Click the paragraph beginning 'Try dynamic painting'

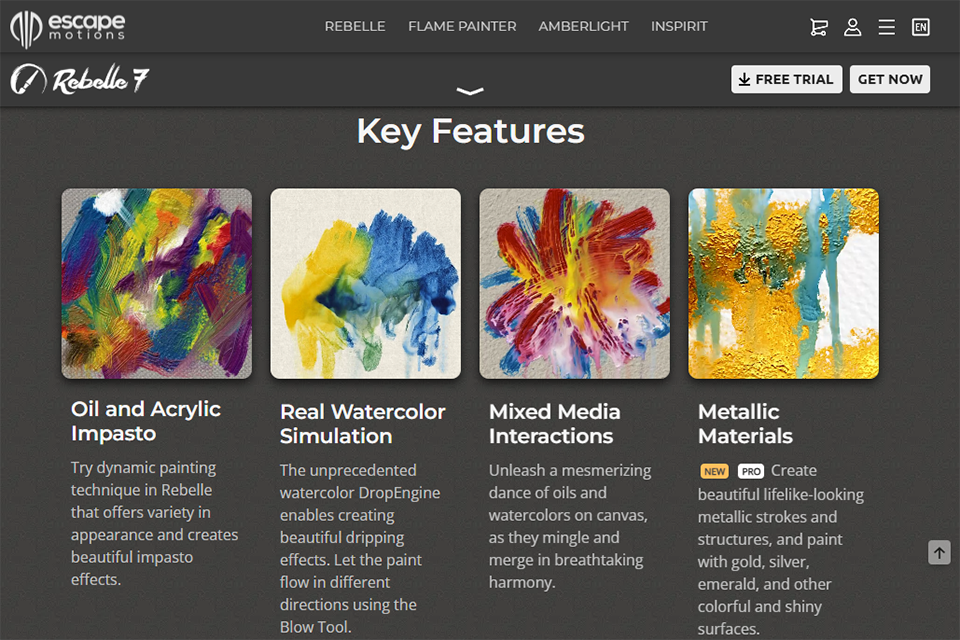coord(154,524)
